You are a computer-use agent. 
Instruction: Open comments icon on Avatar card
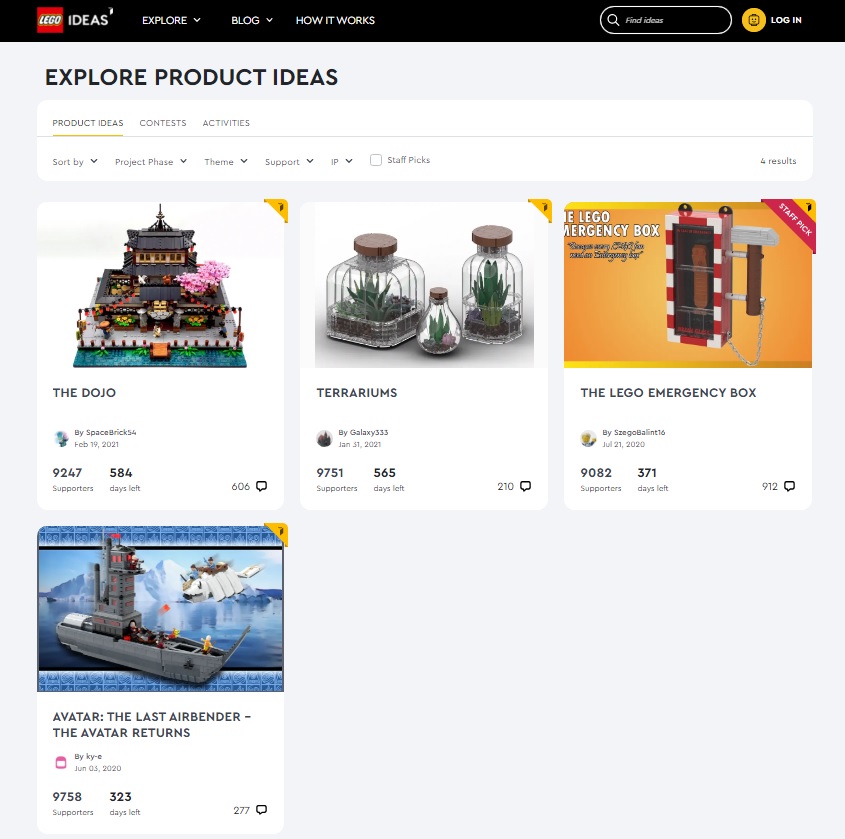coord(261,810)
